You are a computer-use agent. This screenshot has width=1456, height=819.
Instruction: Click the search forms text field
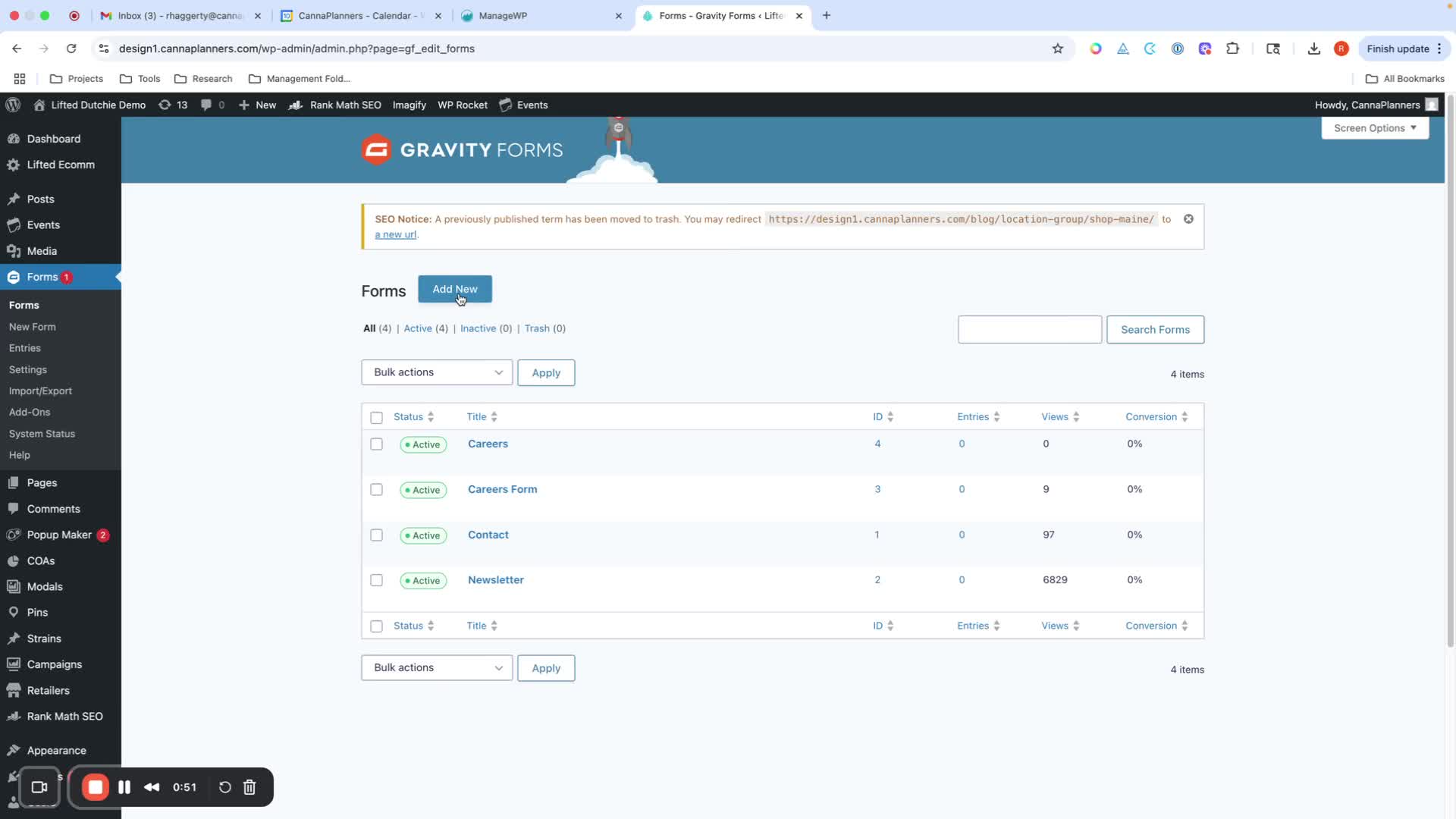click(1029, 330)
